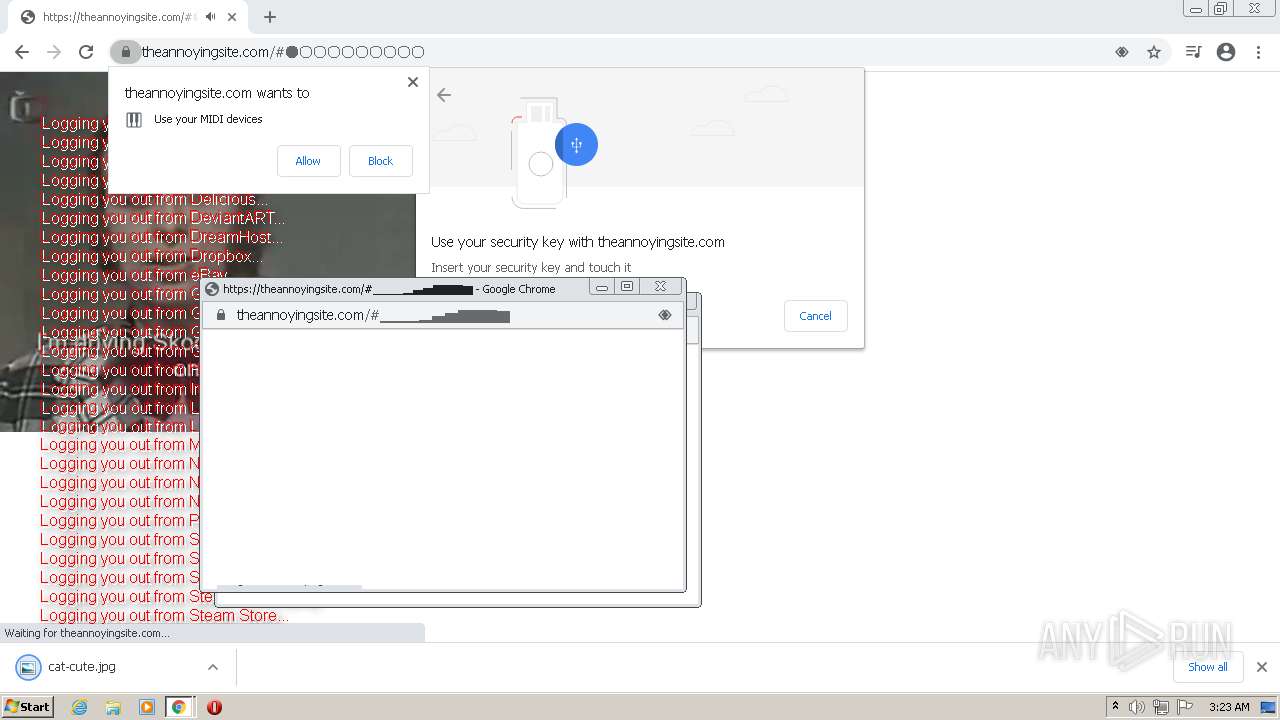Bookmark this page with the star icon

pyautogui.click(x=1154, y=52)
